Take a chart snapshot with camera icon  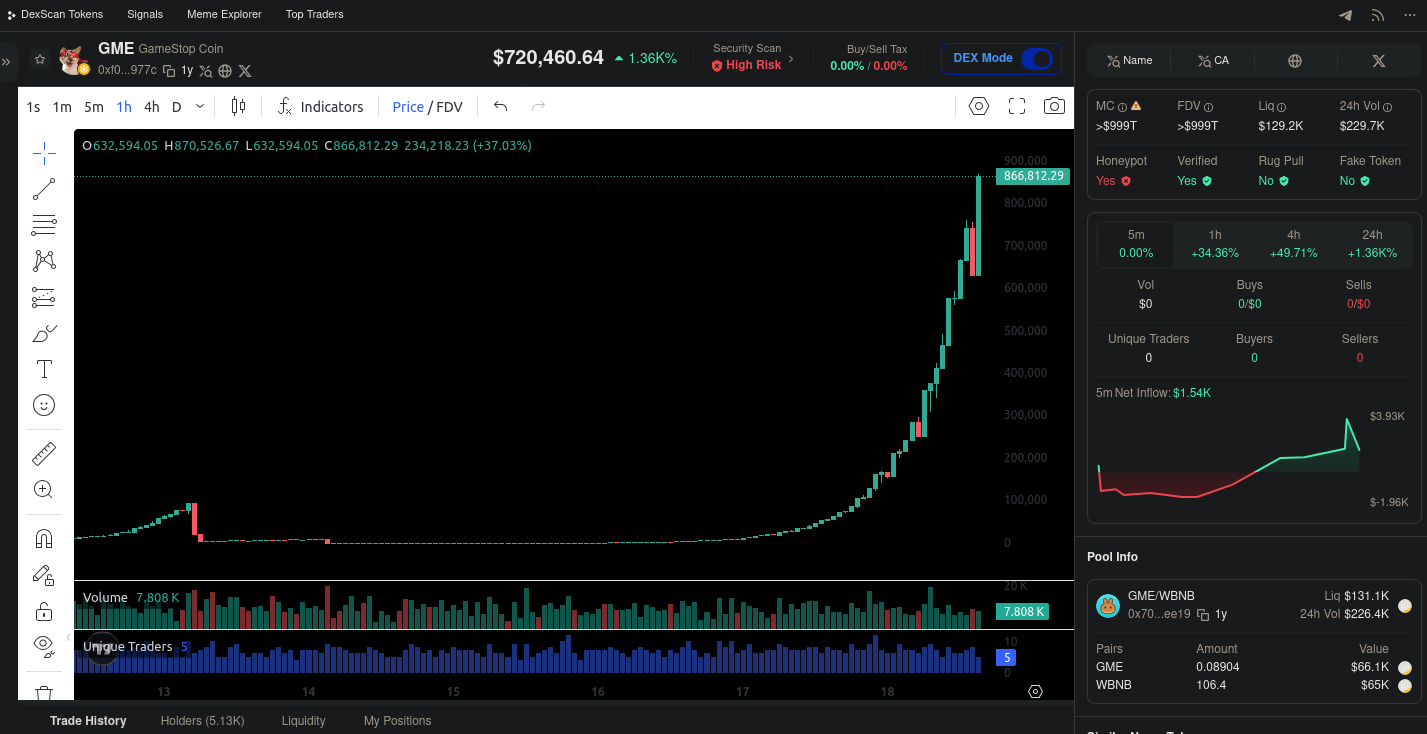[x=1054, y=106]
